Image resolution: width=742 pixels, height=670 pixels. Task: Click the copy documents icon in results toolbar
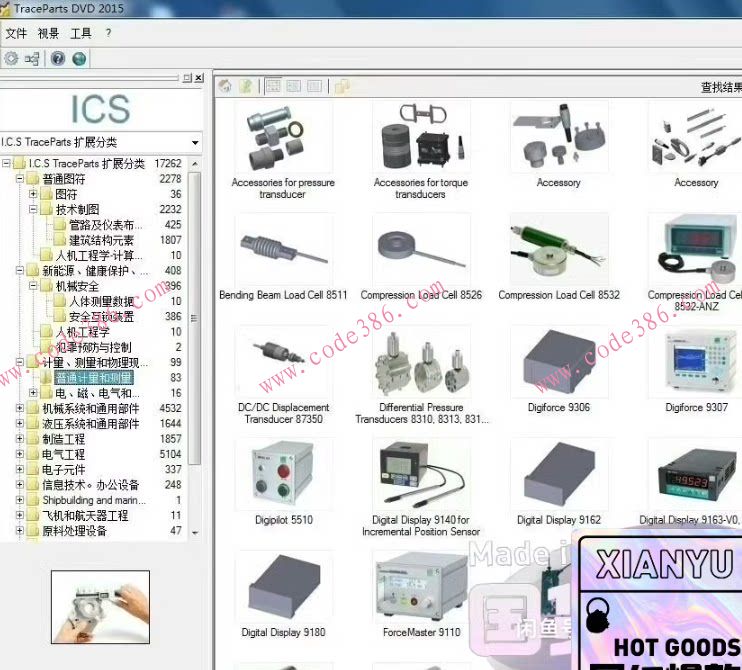click(342, 87)
